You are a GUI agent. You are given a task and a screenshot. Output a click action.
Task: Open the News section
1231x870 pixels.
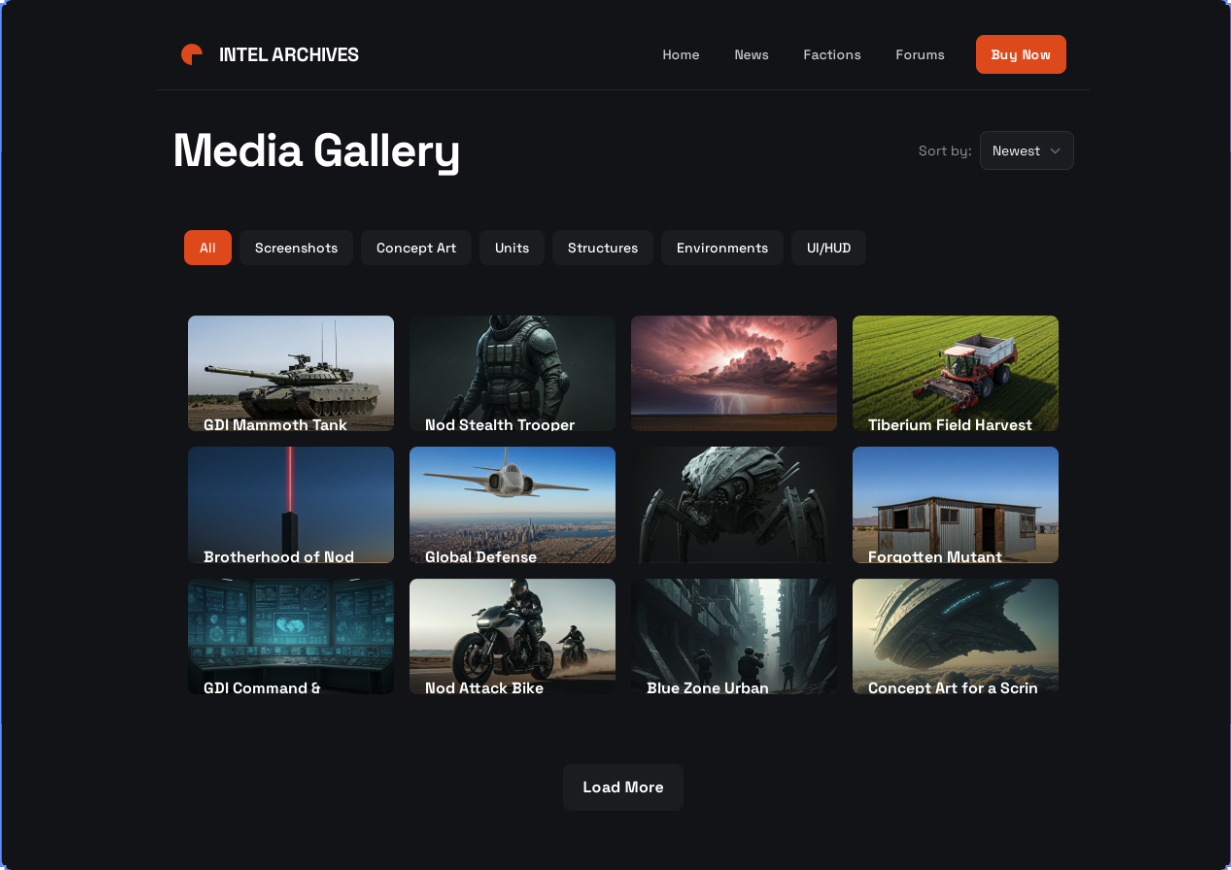751,55
